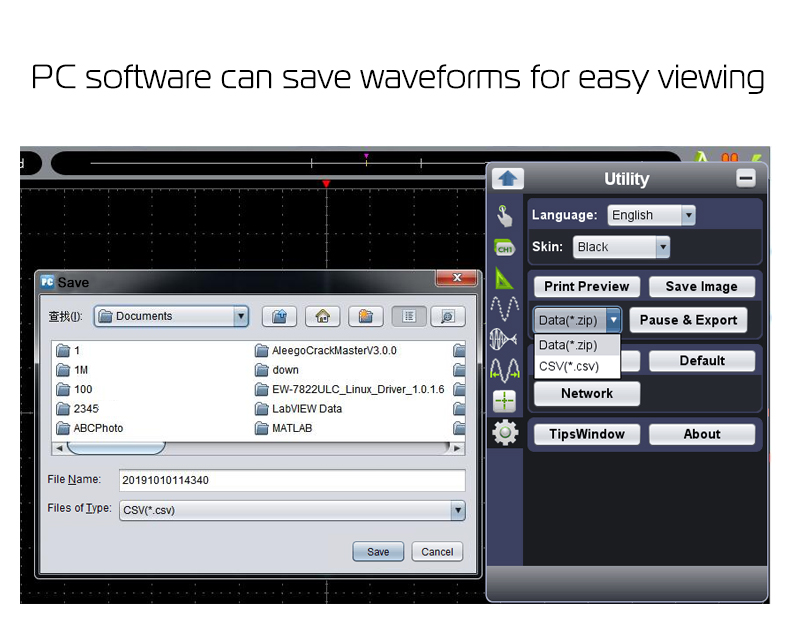This screenshot has width=790, height=642.
Task: Choose Data(*.zip) from the export list
Action: pos(568,345)
